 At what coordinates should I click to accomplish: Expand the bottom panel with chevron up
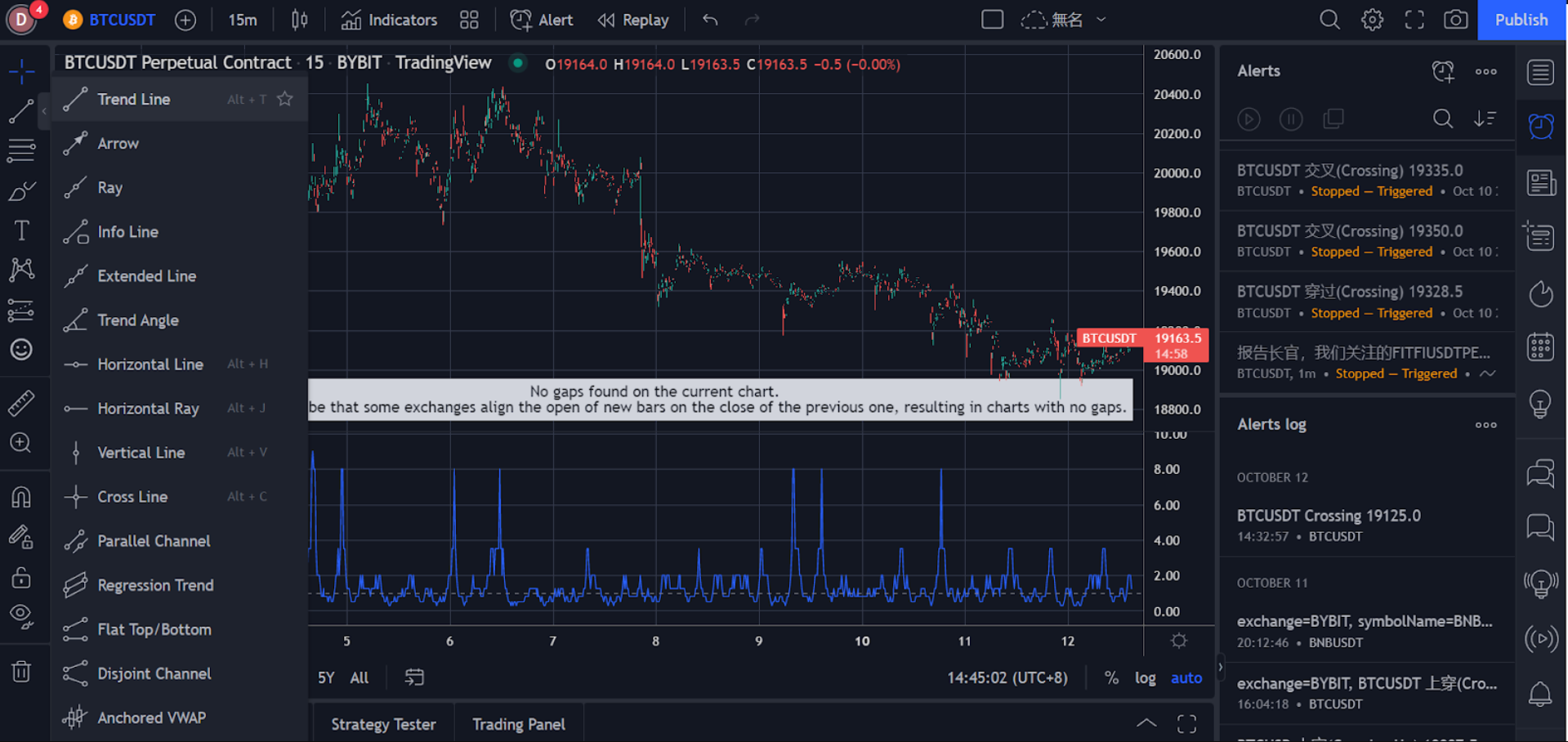click(1146, 723)
